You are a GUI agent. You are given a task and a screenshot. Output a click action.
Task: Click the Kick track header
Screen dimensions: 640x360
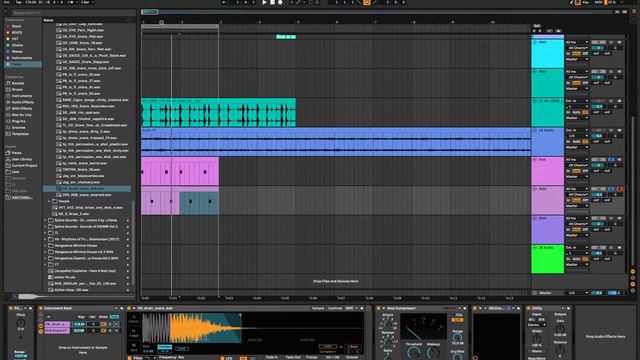[x=547, y=171]
